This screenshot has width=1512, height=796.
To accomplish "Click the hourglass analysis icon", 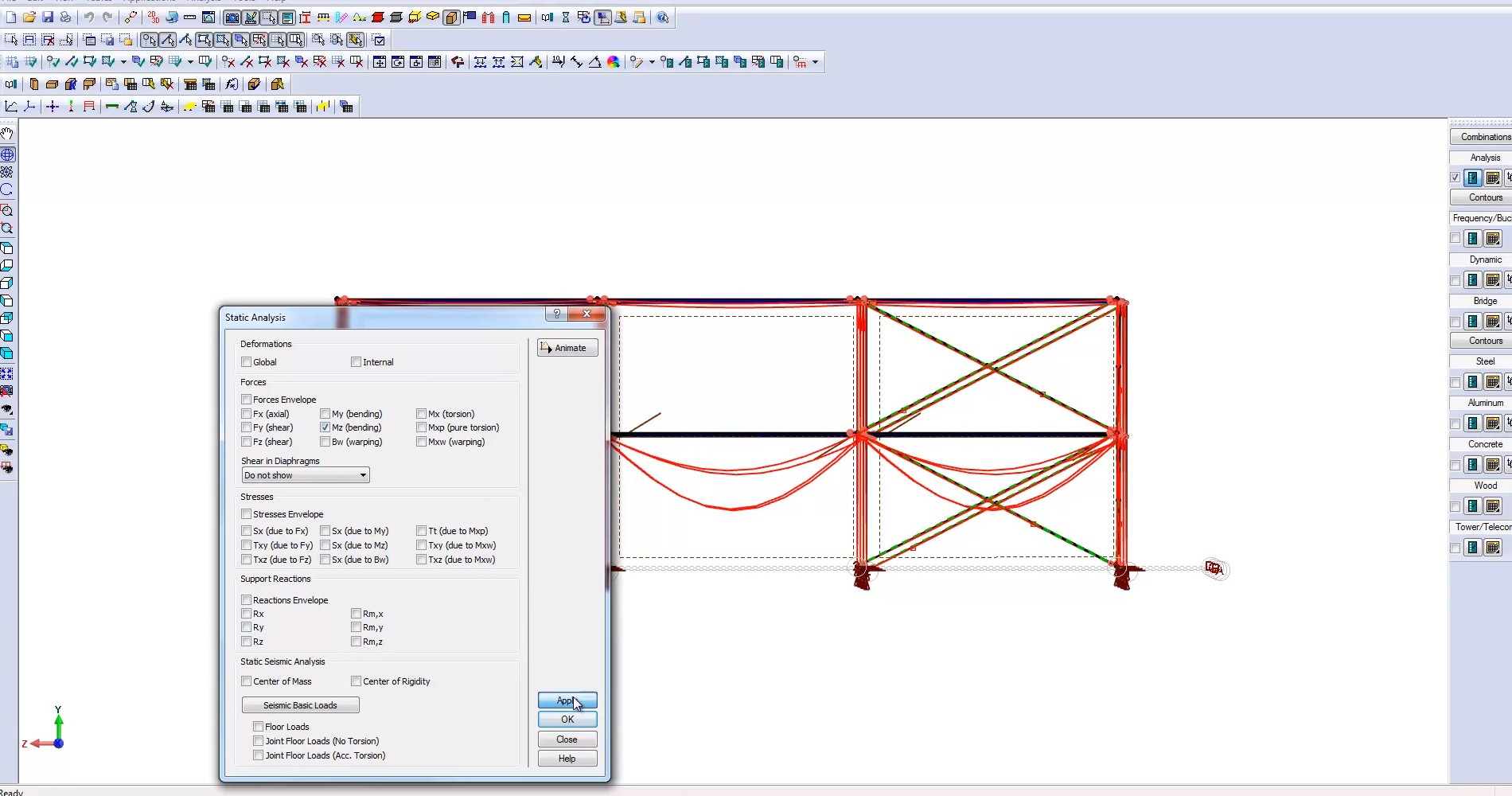I will tap(566, 18).
